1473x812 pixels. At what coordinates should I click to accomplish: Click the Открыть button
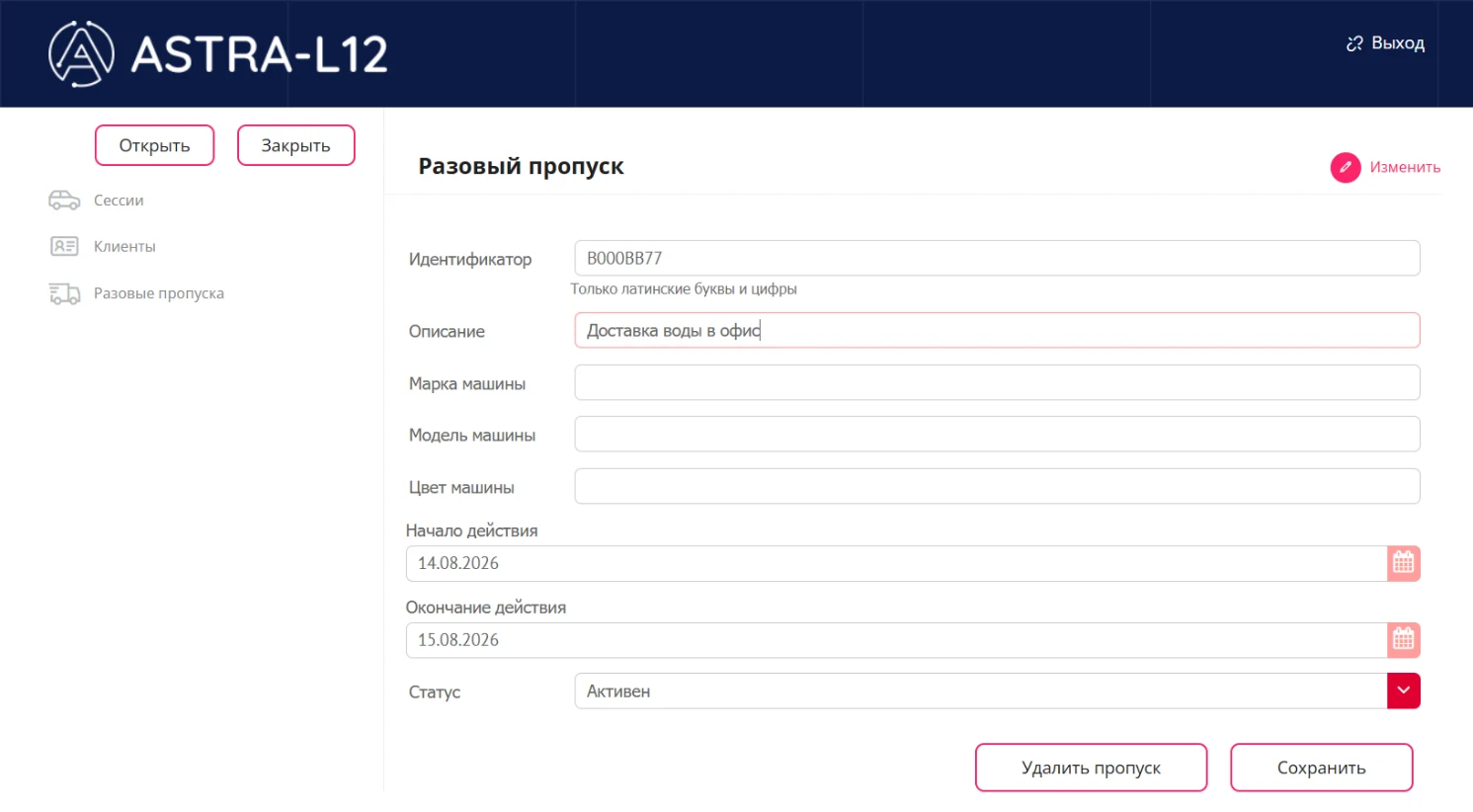coord(155,145)
